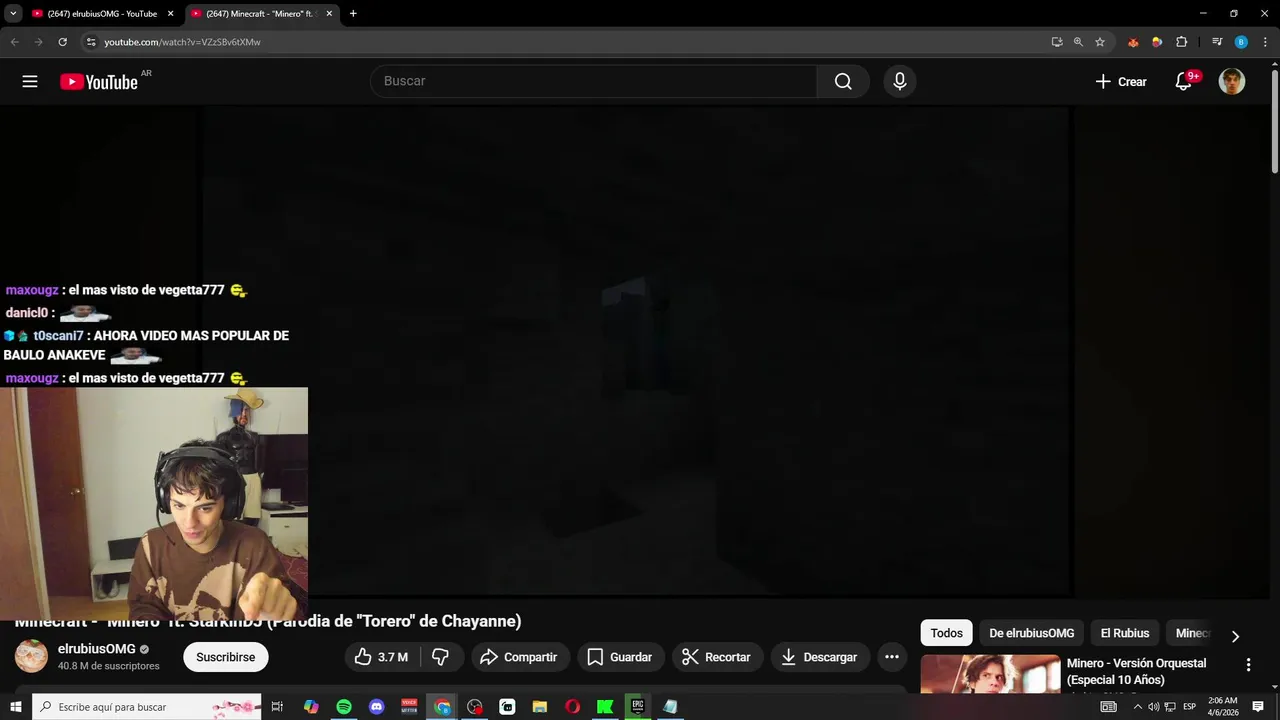Open the elrubiusOMG channel name link
This screenshot has height=720, width=1280.
[96, 649]
